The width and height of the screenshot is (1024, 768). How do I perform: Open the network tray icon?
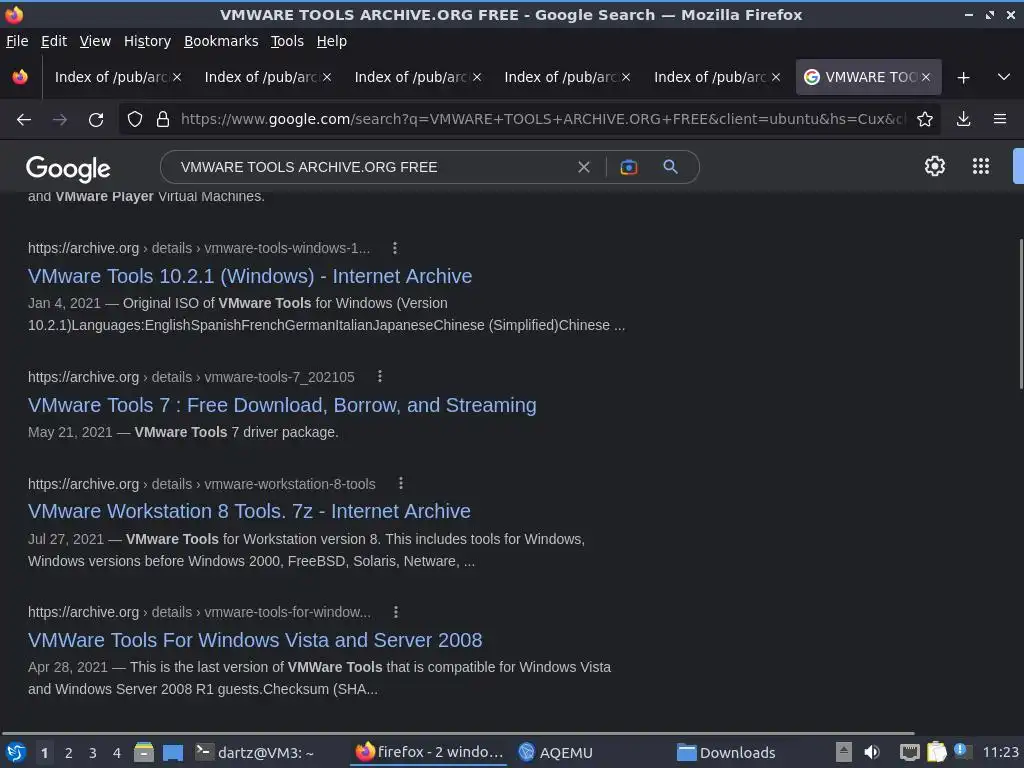(909, 752)
